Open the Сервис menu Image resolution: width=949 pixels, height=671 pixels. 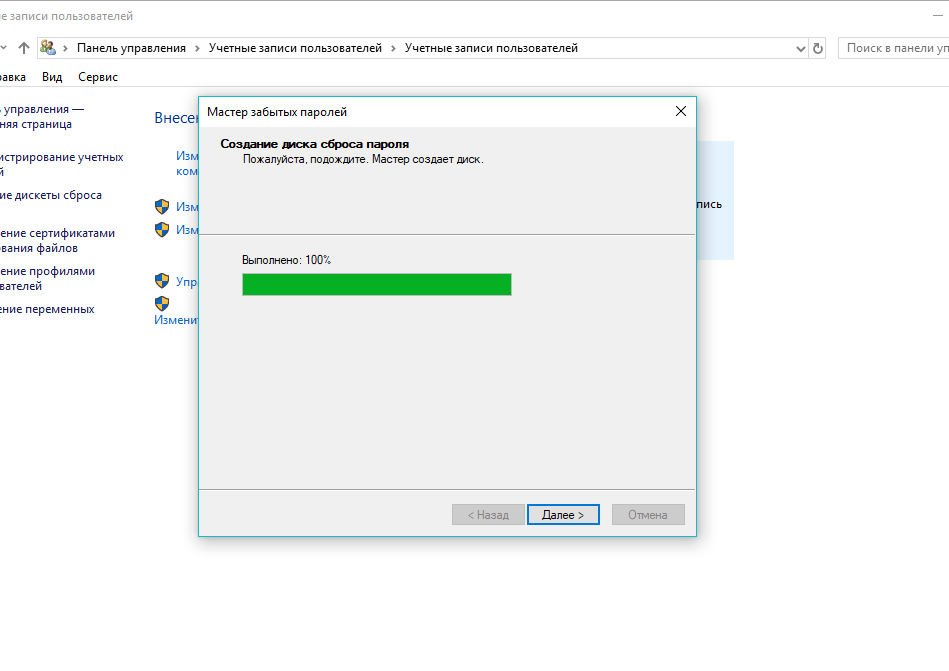click(x=98, y=77)
